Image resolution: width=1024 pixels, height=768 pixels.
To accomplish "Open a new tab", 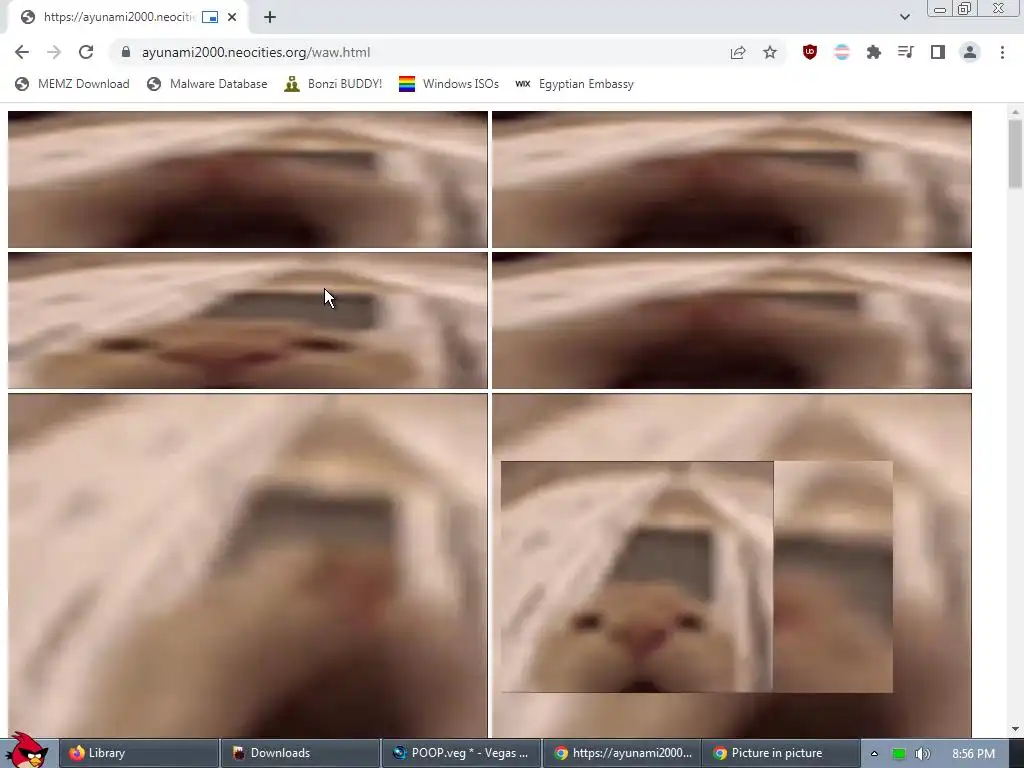I will (270, 17).
